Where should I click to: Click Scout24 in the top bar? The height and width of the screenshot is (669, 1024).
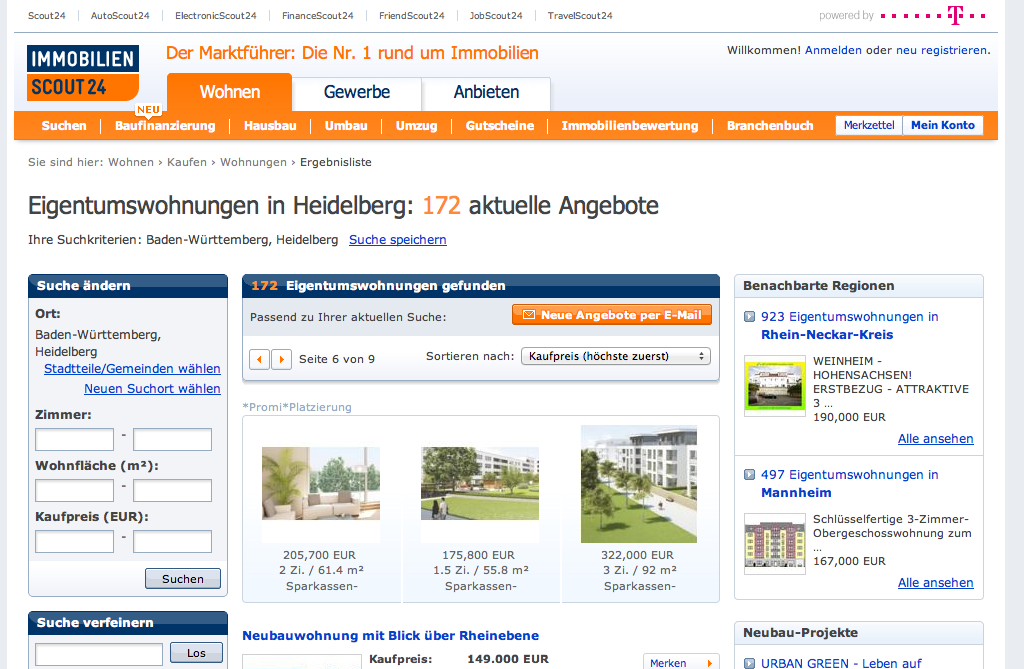(46, 16)
